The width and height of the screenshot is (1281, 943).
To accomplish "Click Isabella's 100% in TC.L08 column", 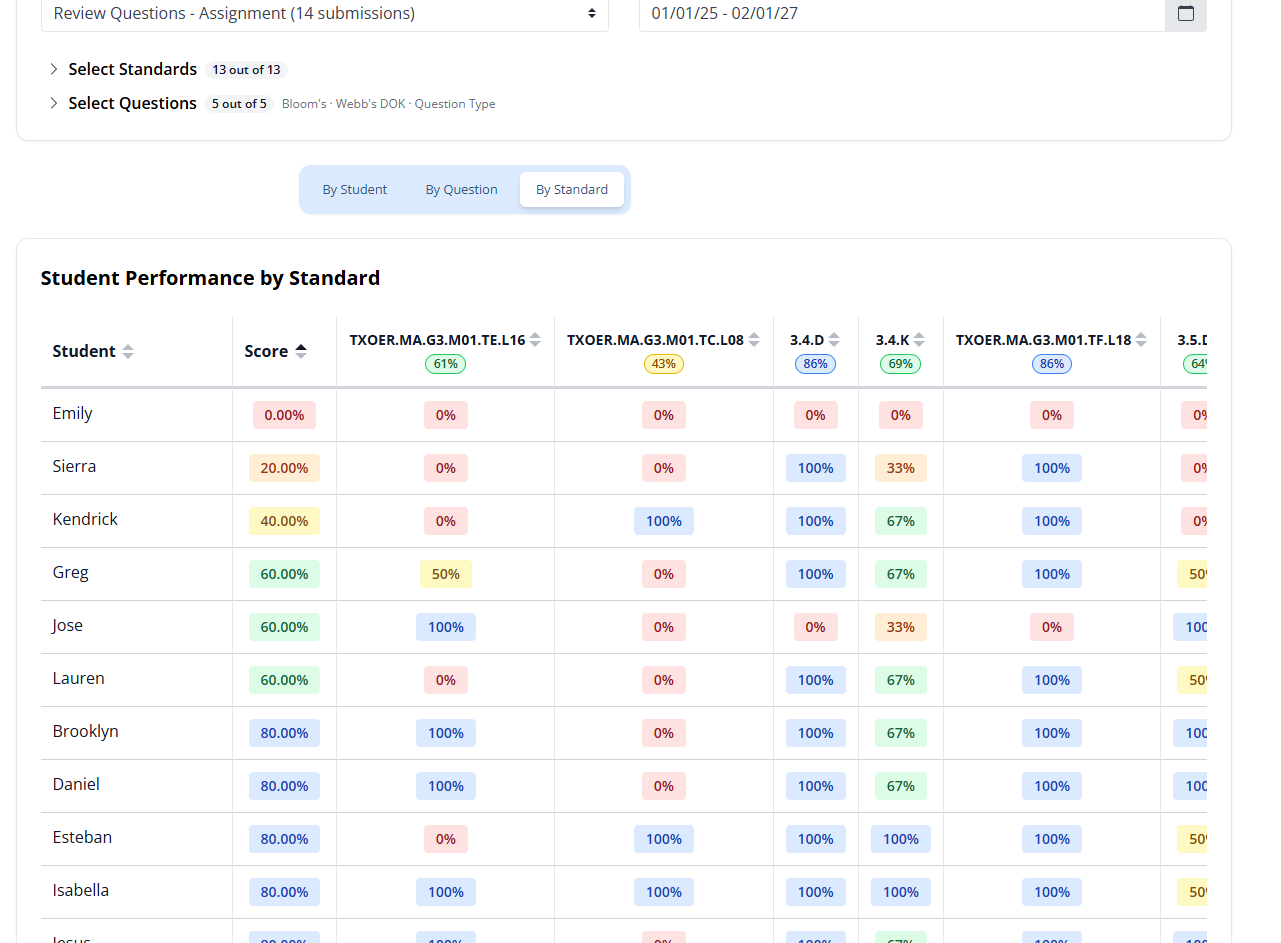I will [x=664, y=892].
